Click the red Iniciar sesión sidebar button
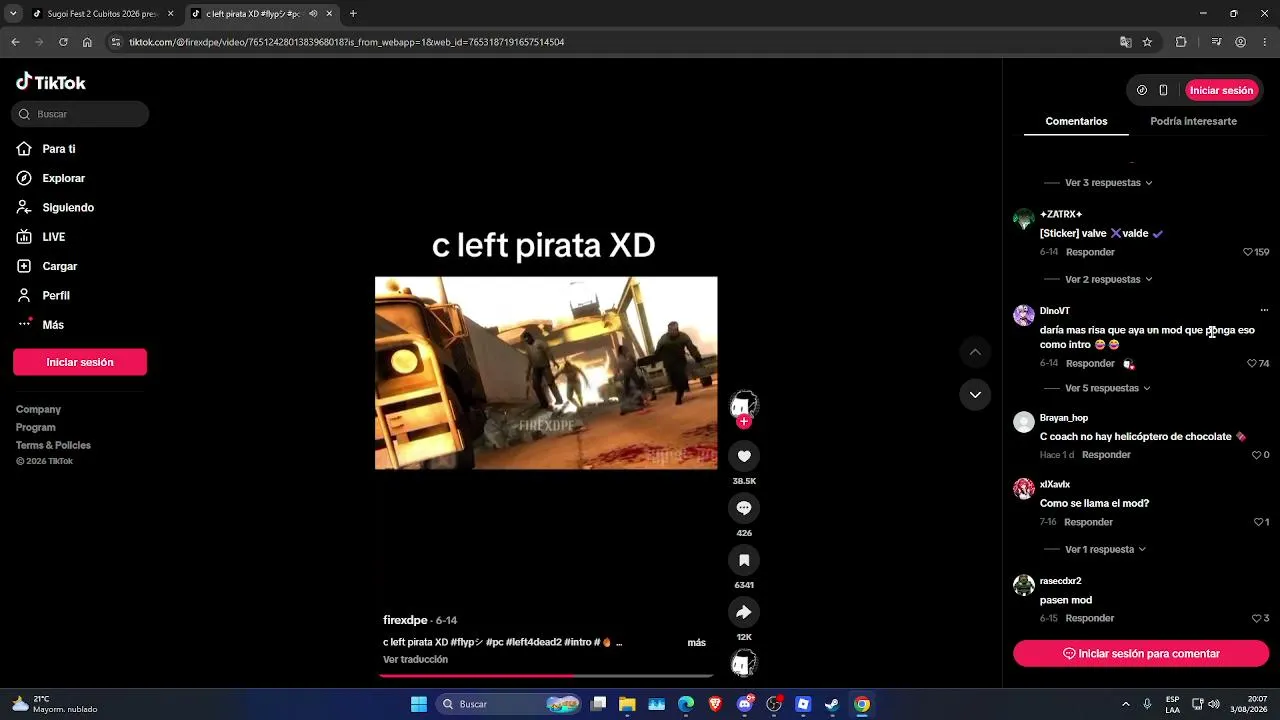Image resolution: width=1280 pixels, height=720 pixels. (x=80, y=362)
